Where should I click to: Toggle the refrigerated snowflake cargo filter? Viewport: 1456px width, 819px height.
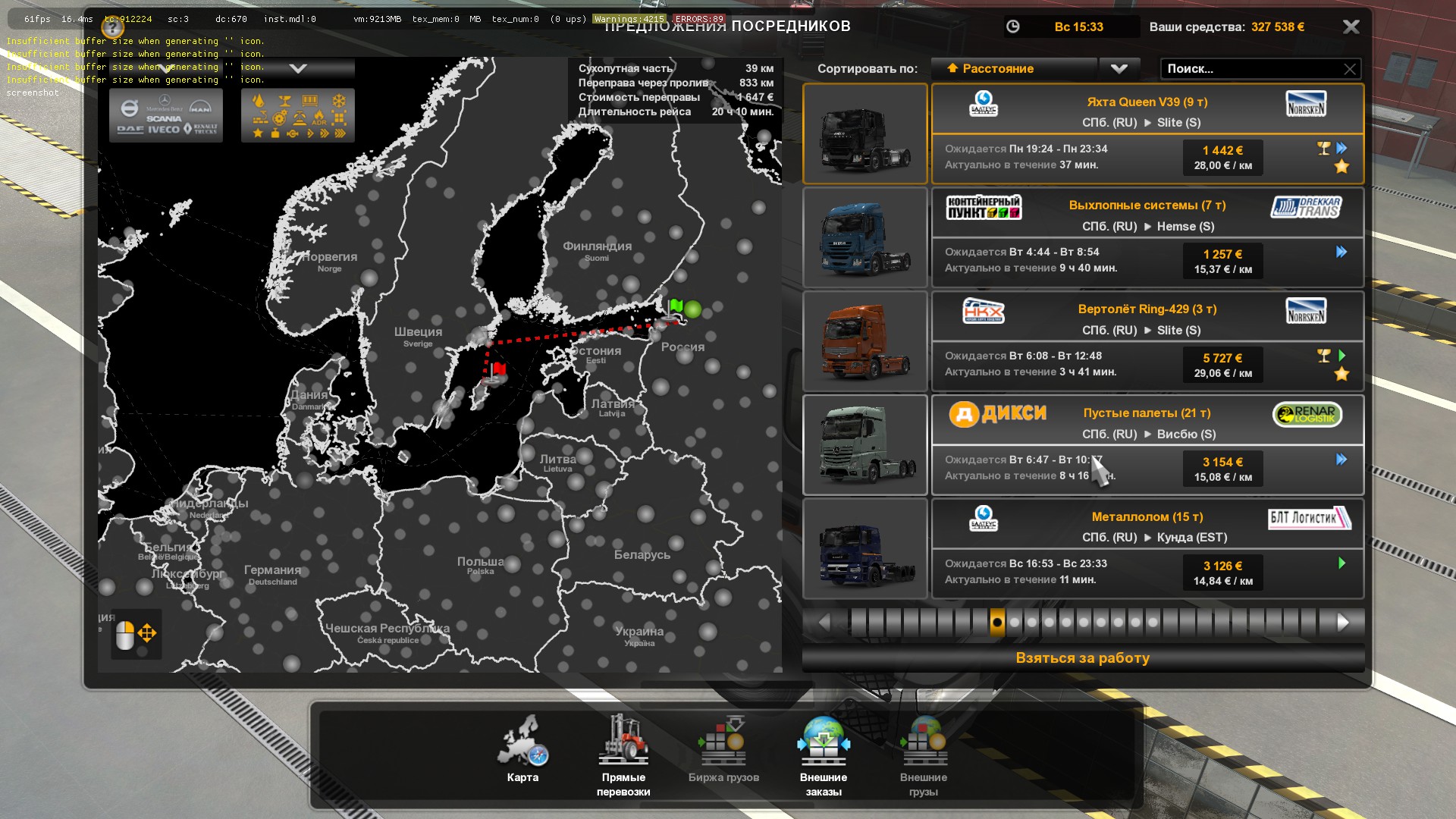(x=339, y=101)
